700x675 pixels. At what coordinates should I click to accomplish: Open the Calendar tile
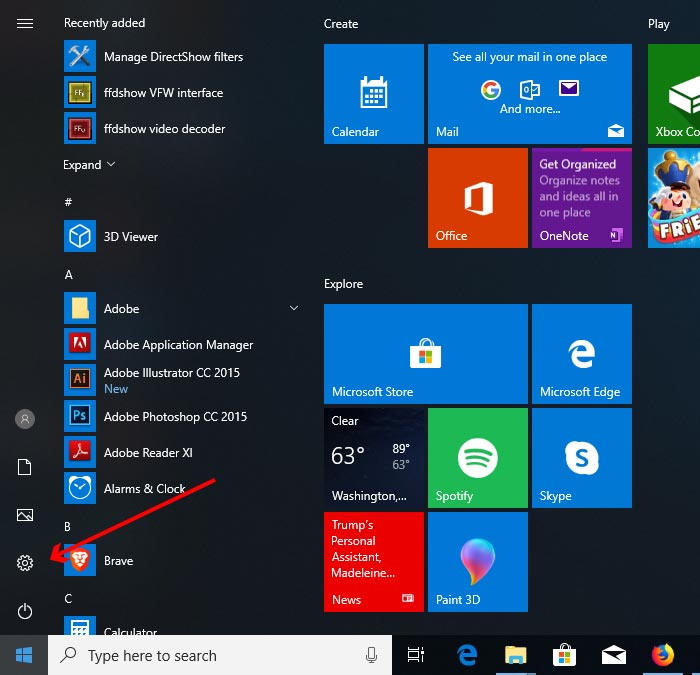point(374,94)
